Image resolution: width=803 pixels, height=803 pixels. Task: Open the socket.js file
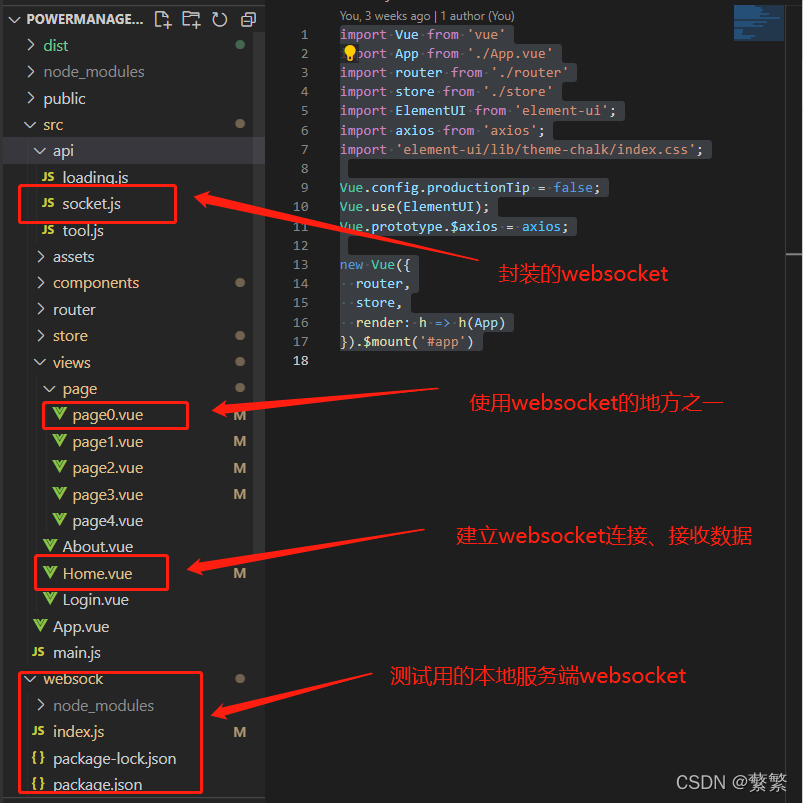[x=91, y=204]
